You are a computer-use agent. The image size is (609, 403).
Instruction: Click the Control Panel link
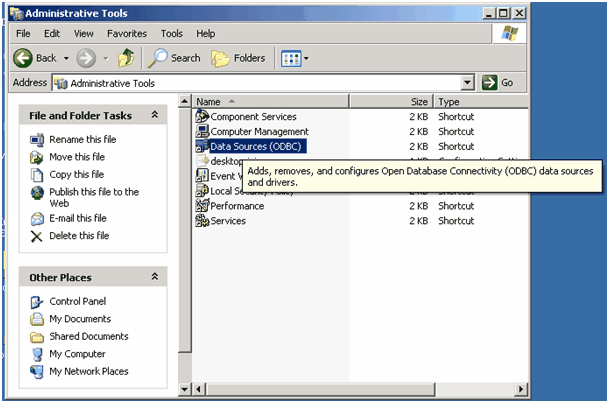[x=77, y=301]
